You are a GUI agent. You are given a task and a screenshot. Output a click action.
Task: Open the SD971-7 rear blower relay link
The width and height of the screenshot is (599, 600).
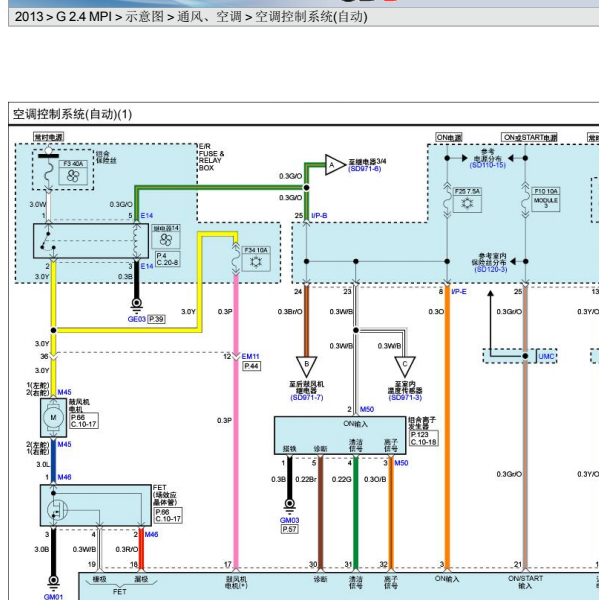tap(307, 398)
